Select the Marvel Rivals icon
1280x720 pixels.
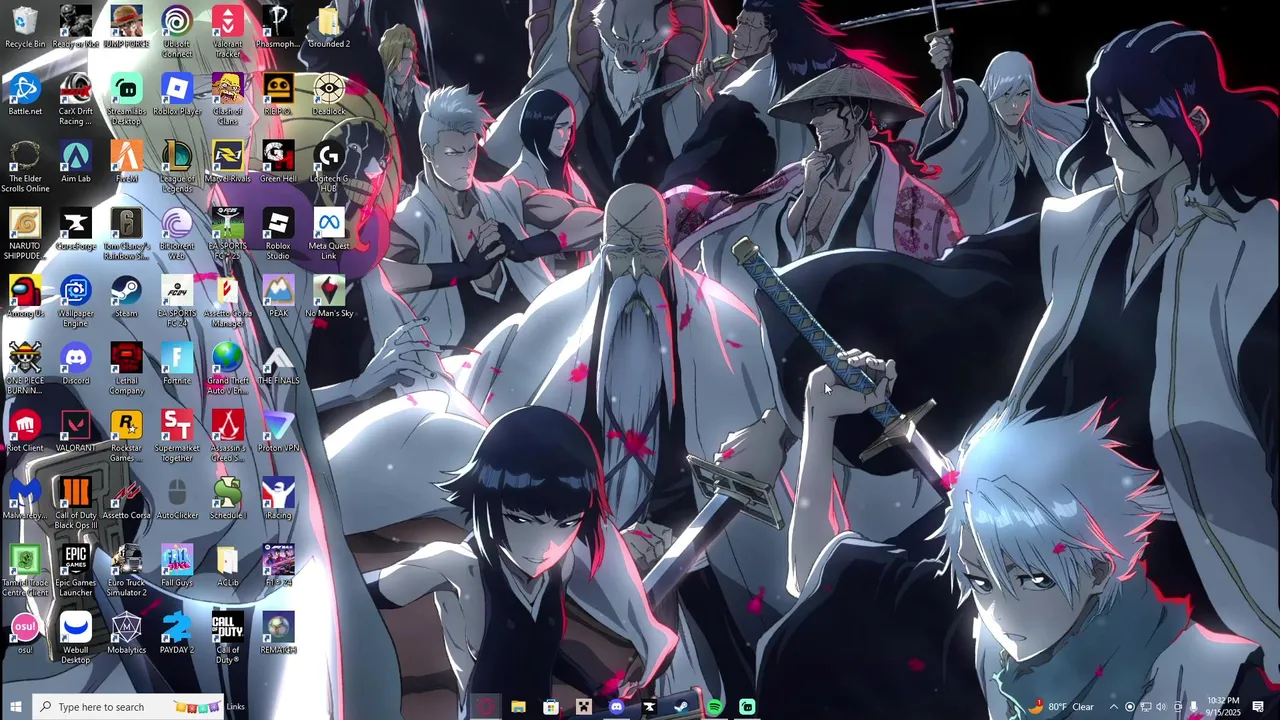[x=228, y=162]
